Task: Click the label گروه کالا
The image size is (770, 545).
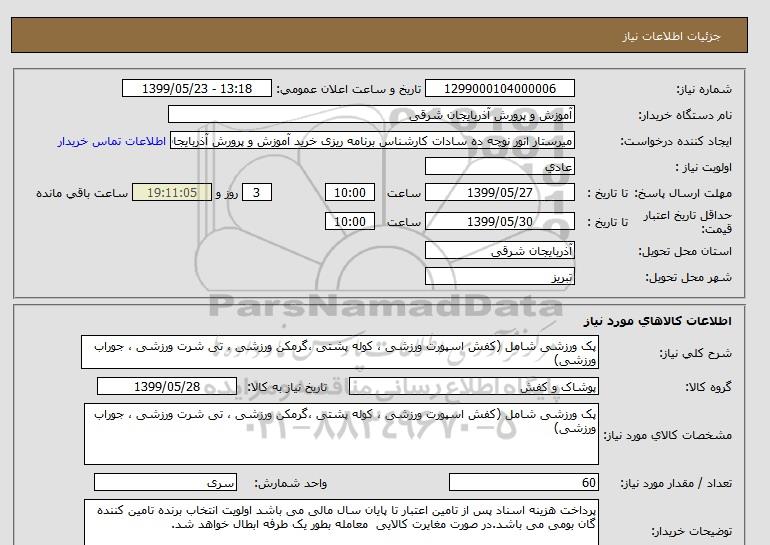Action: point(708,387)
